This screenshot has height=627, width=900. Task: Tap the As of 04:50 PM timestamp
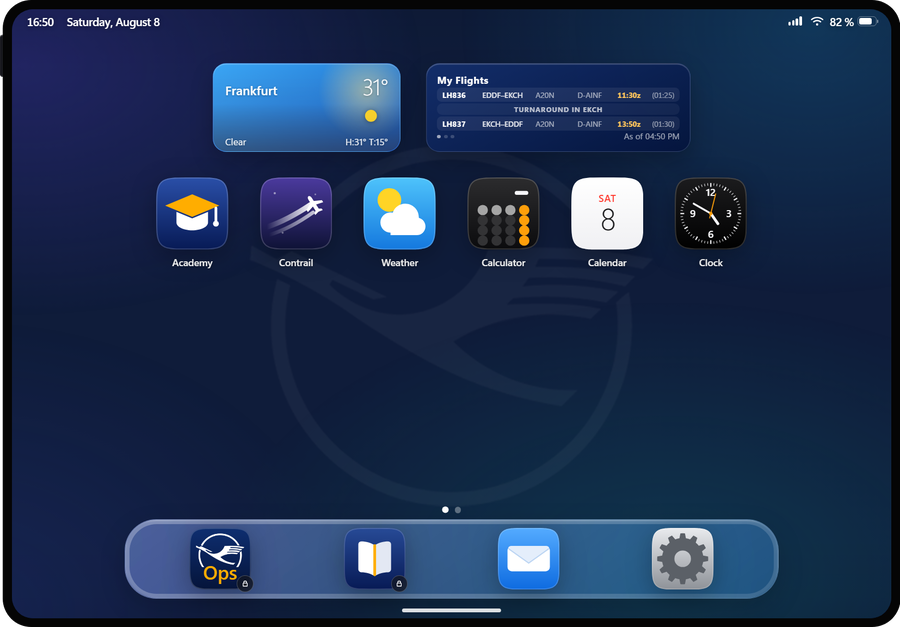pyautogui.click(x=651, y=137)
